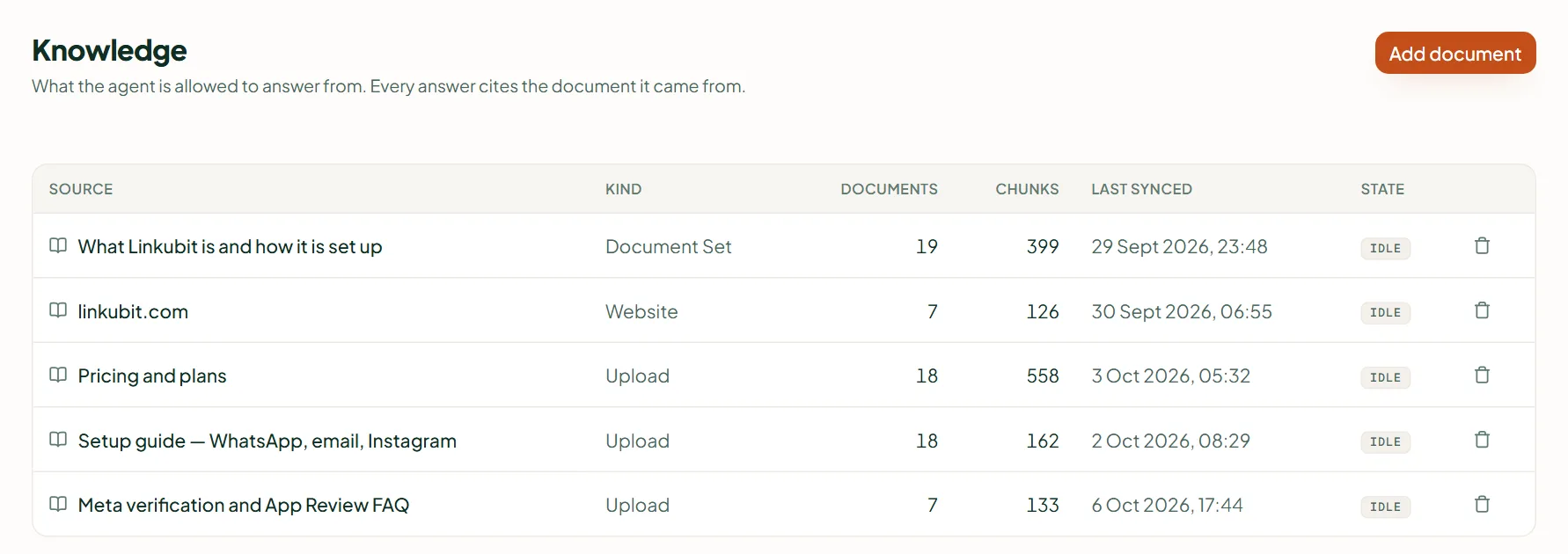Click document count 19
Screen dimensions: 1568x554
point(927,246)
